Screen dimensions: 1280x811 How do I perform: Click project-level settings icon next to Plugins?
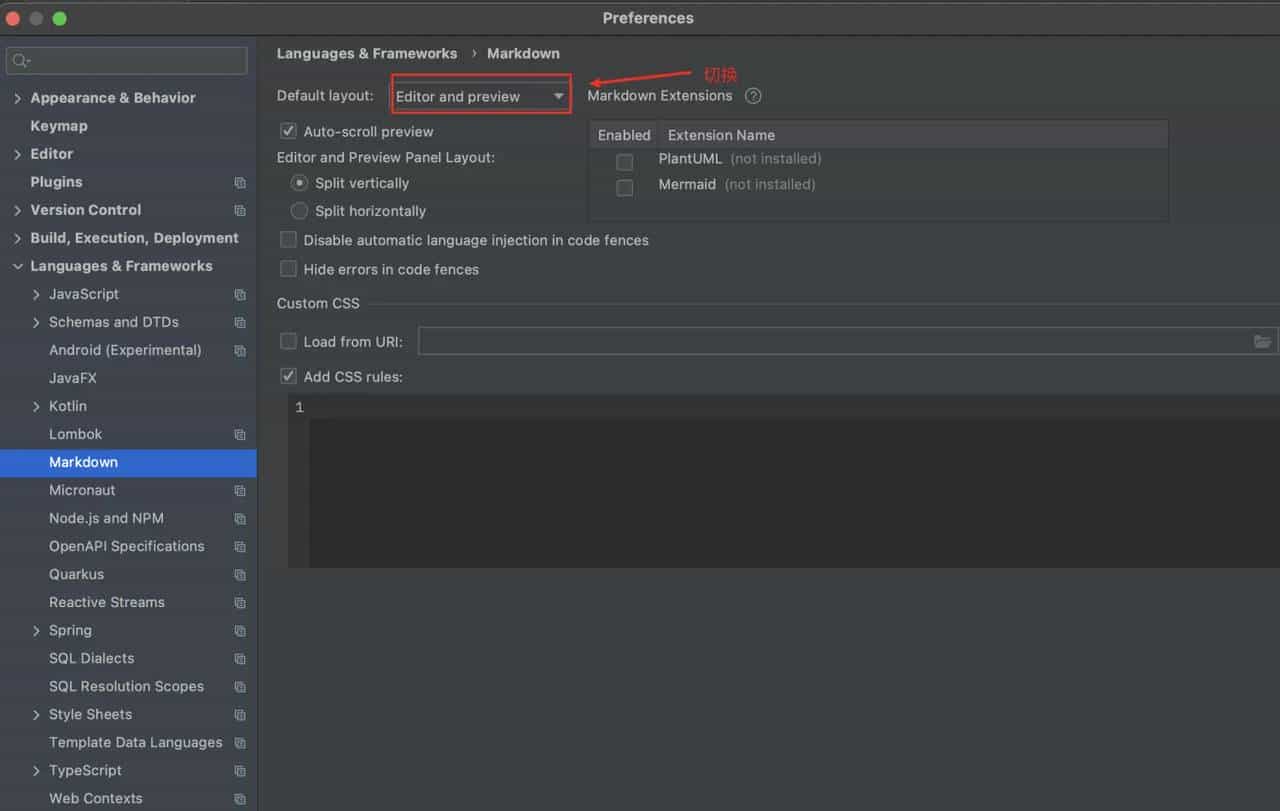click(x=240, y=183)
